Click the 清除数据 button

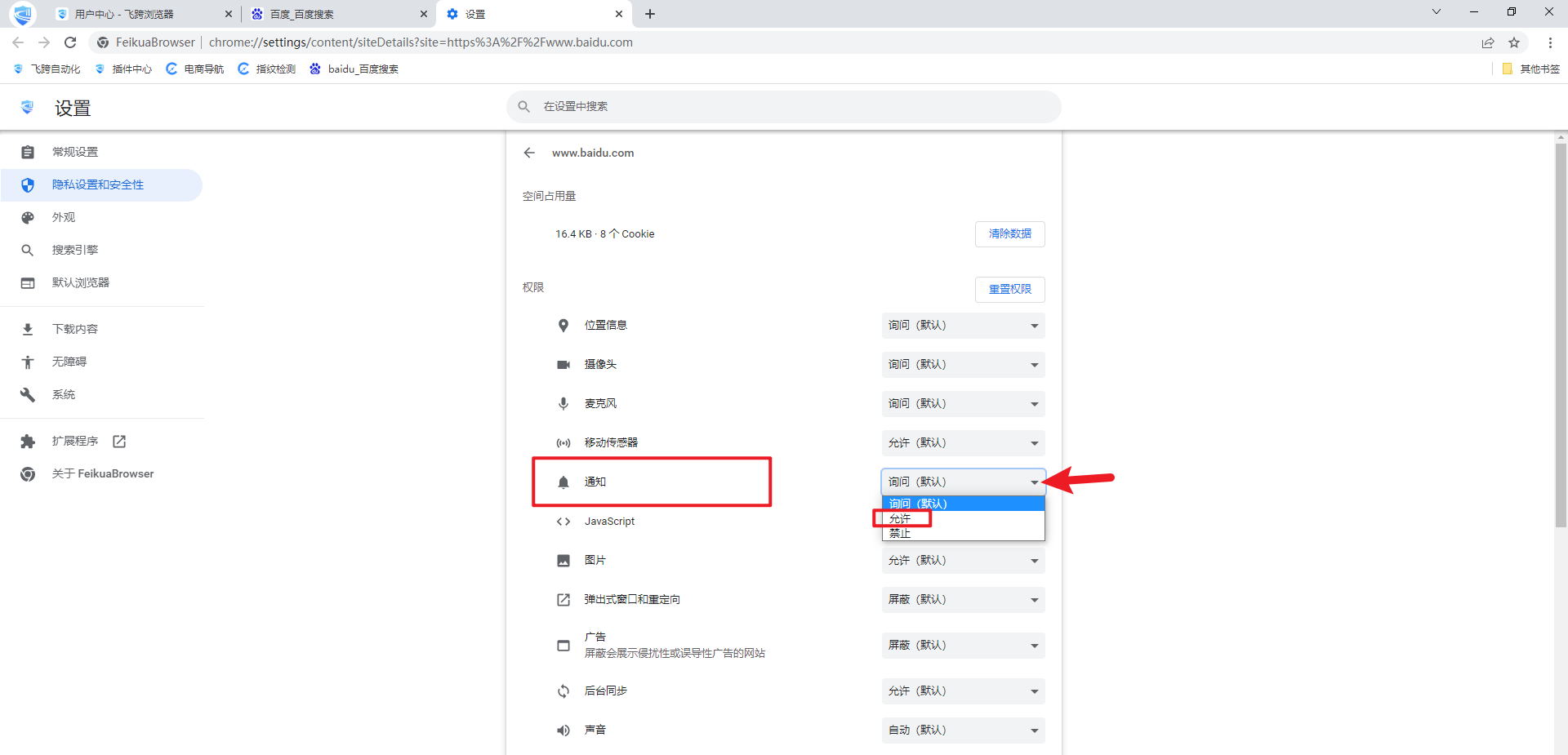pyautogui.click(x=1010, y=234)
